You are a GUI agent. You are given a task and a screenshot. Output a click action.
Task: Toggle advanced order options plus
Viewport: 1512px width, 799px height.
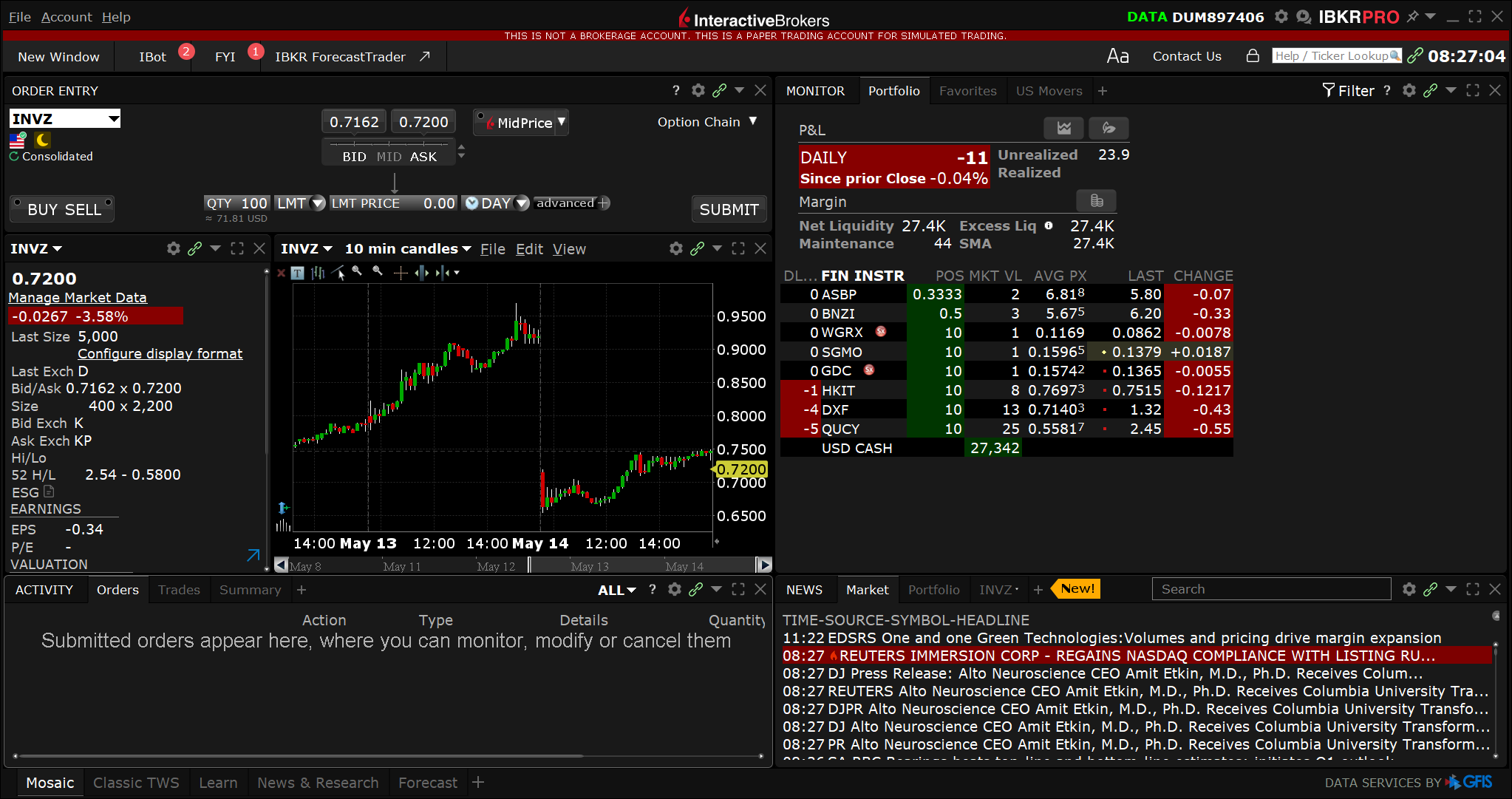(x=604, y=203)
